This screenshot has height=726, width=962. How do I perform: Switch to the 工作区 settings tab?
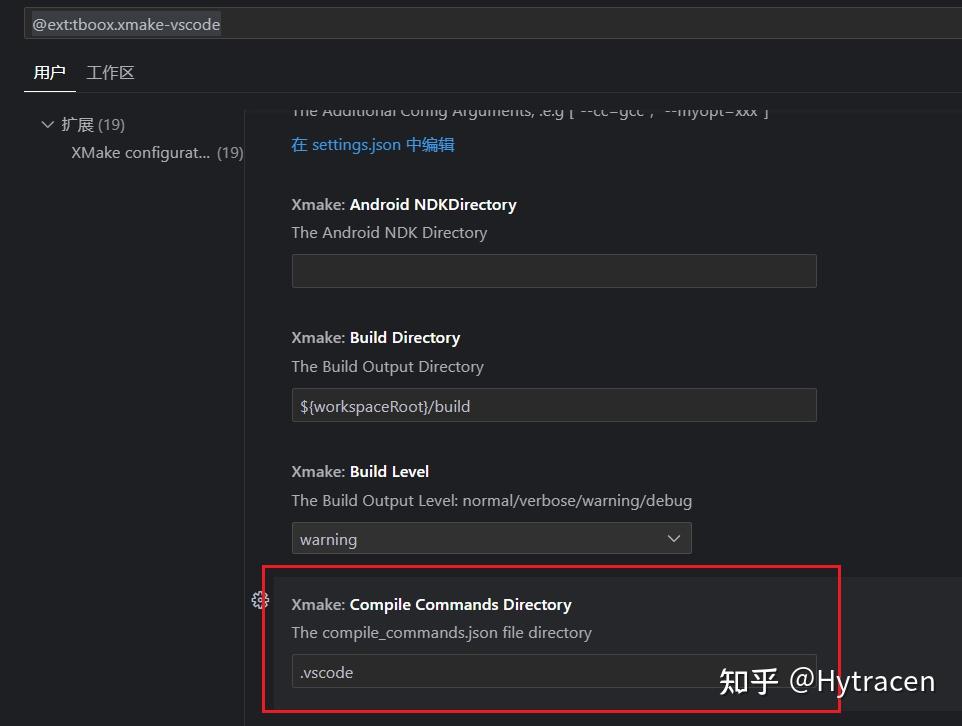coord(110,72)
